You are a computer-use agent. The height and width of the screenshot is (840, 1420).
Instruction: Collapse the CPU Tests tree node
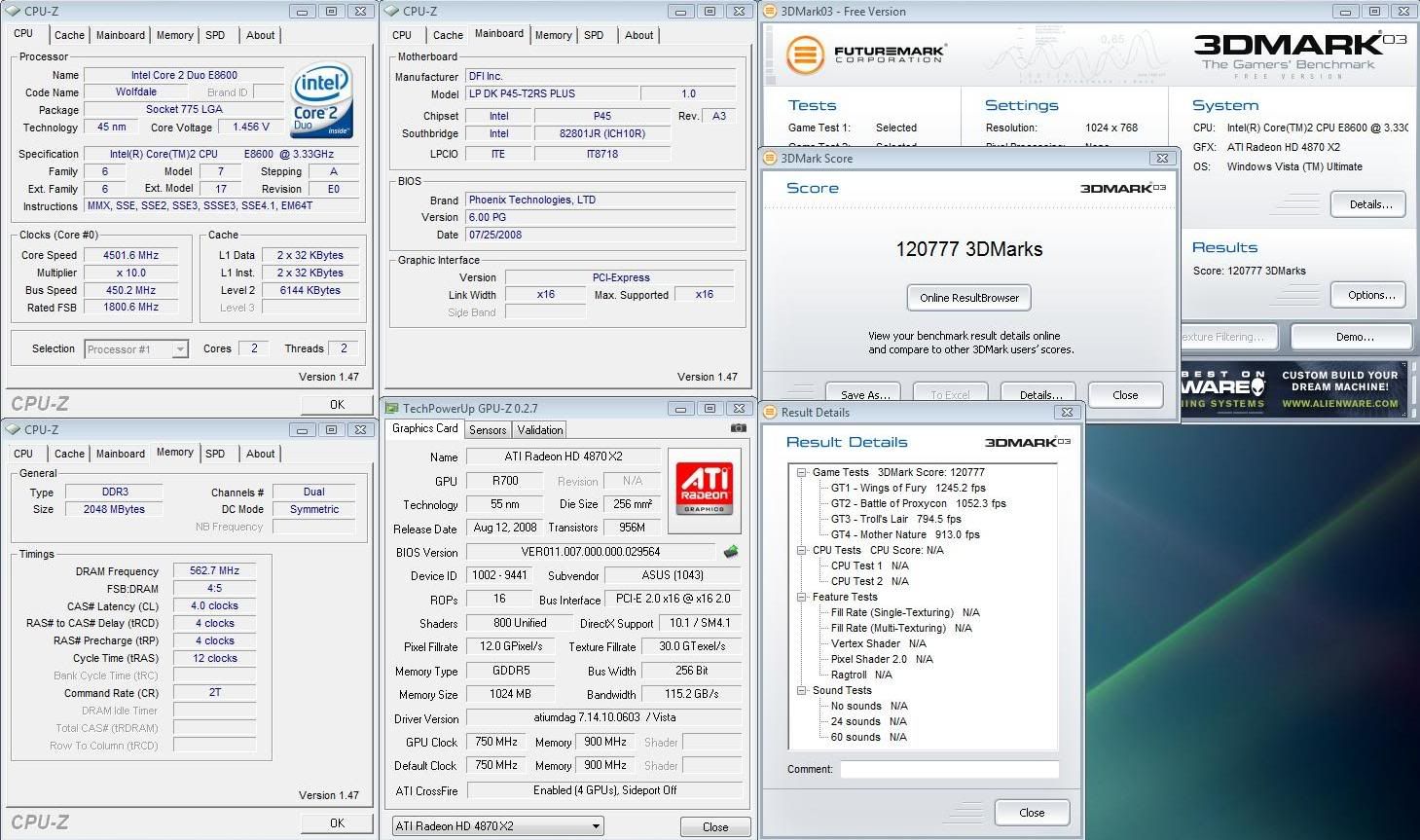coord(802,550)
